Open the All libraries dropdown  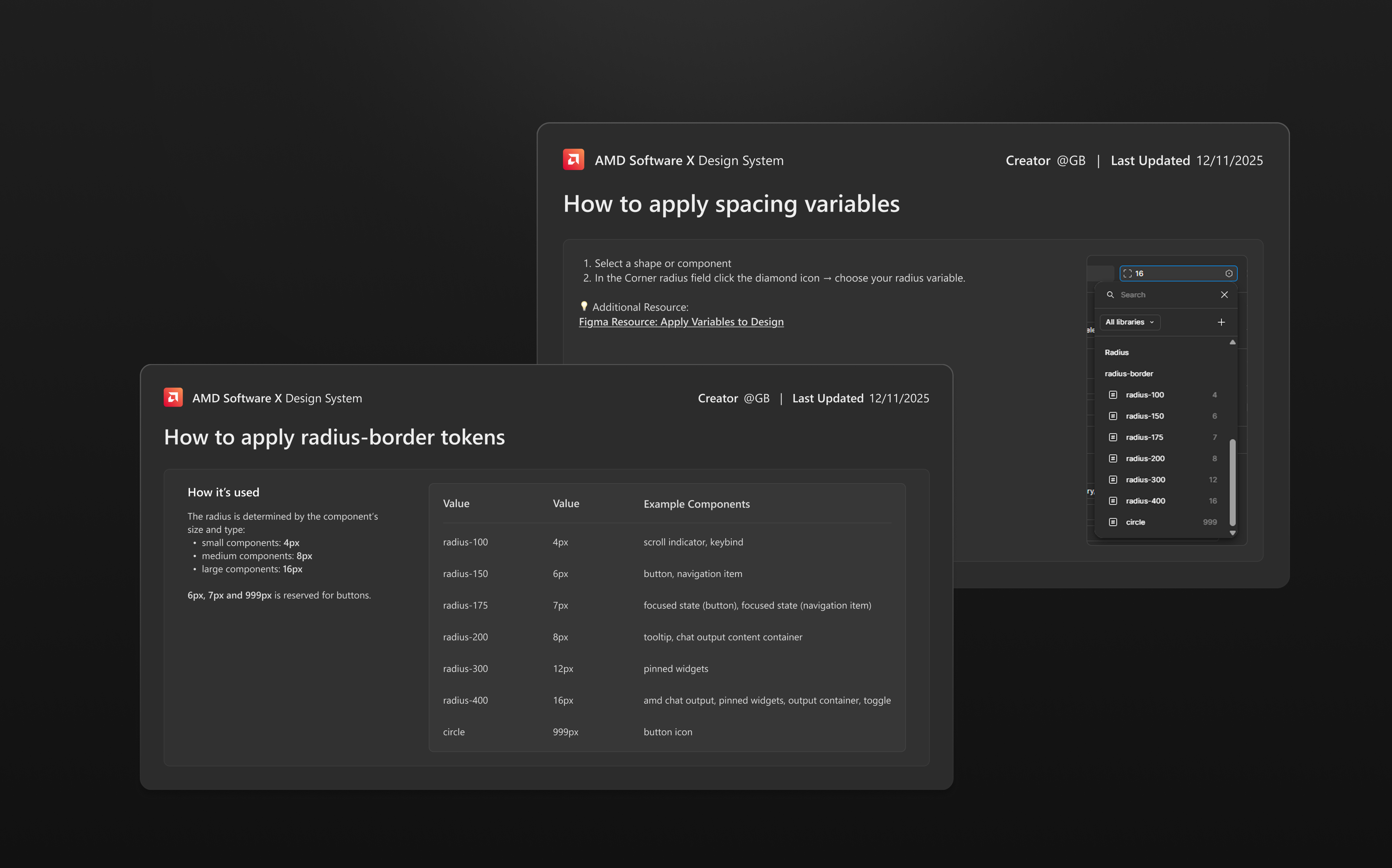[x=1129, y=322]
